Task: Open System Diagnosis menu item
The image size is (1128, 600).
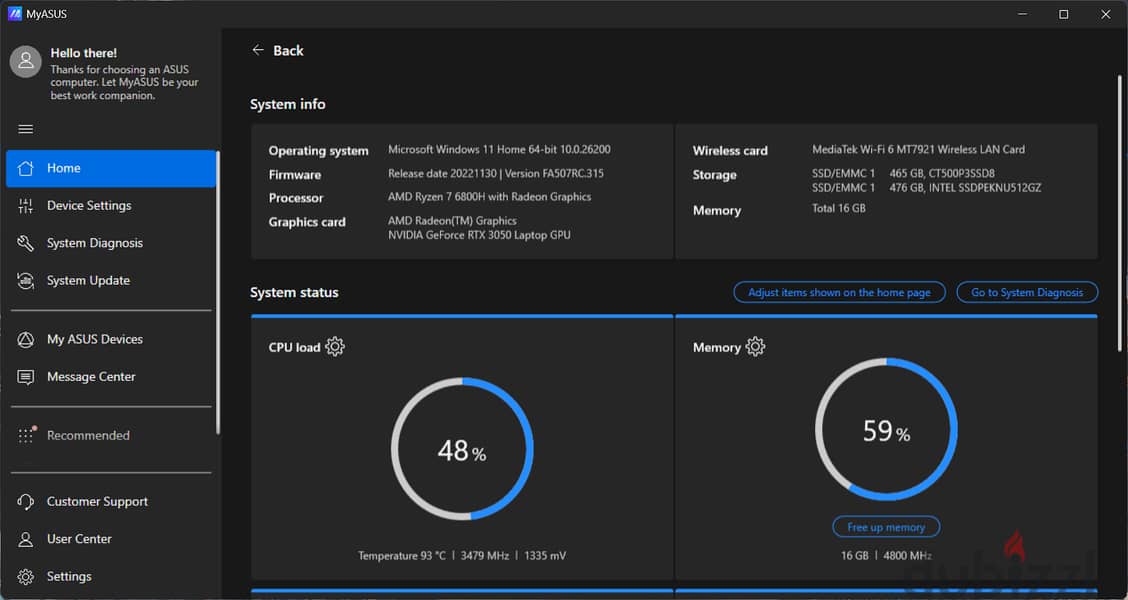Action: pyautogui.click(x=111, y=243)
